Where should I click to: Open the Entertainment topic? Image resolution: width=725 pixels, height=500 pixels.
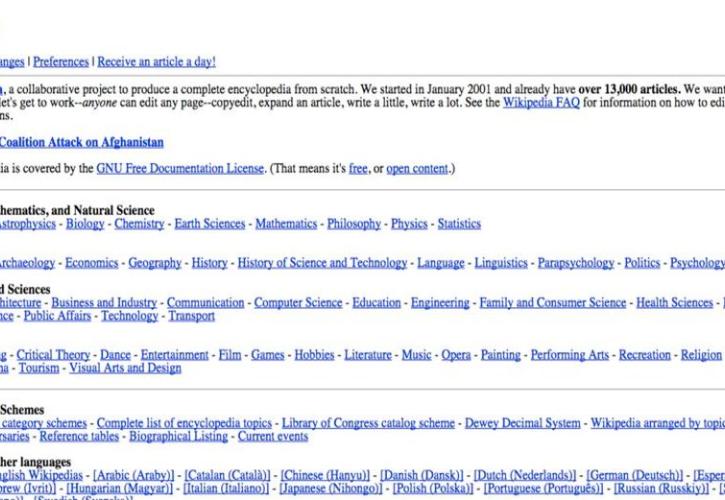[x=174, y=355]
